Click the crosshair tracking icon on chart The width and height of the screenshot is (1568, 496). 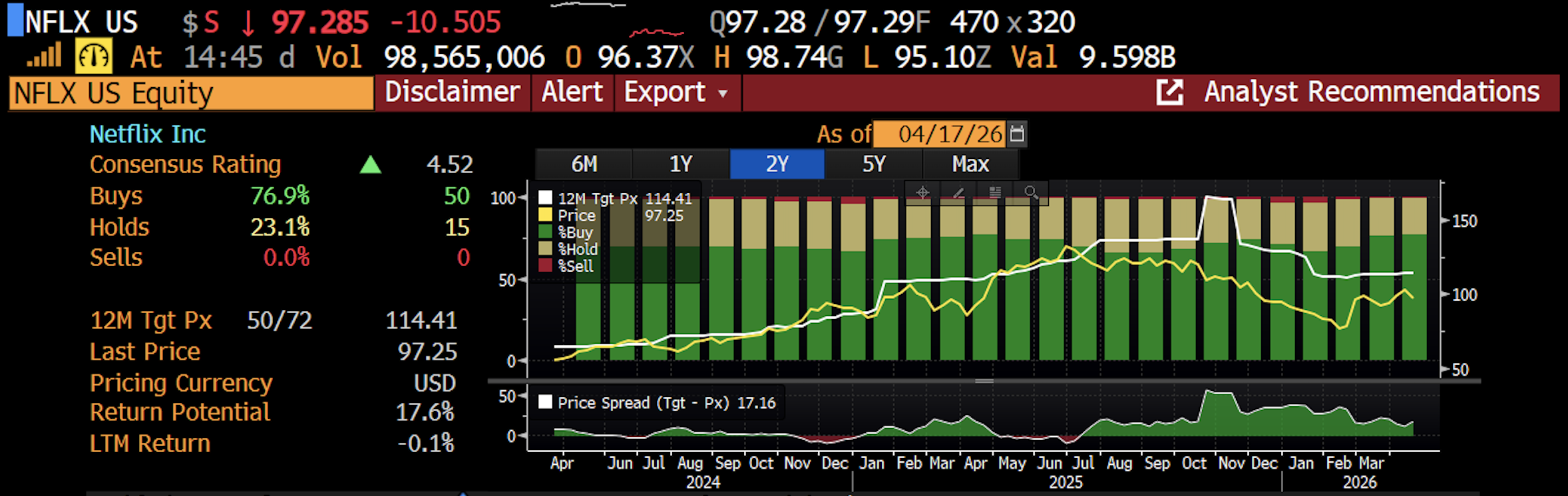pos(922,193)
